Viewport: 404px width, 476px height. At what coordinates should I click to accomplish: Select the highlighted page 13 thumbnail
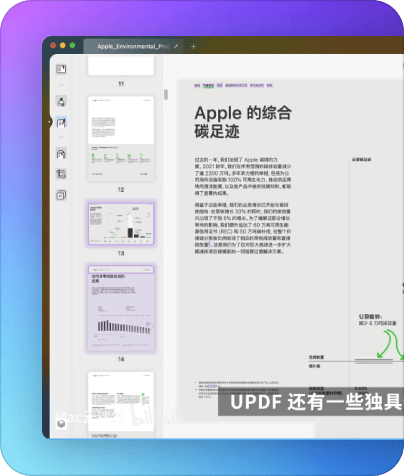pyautogui.click(x=121, y=224)
